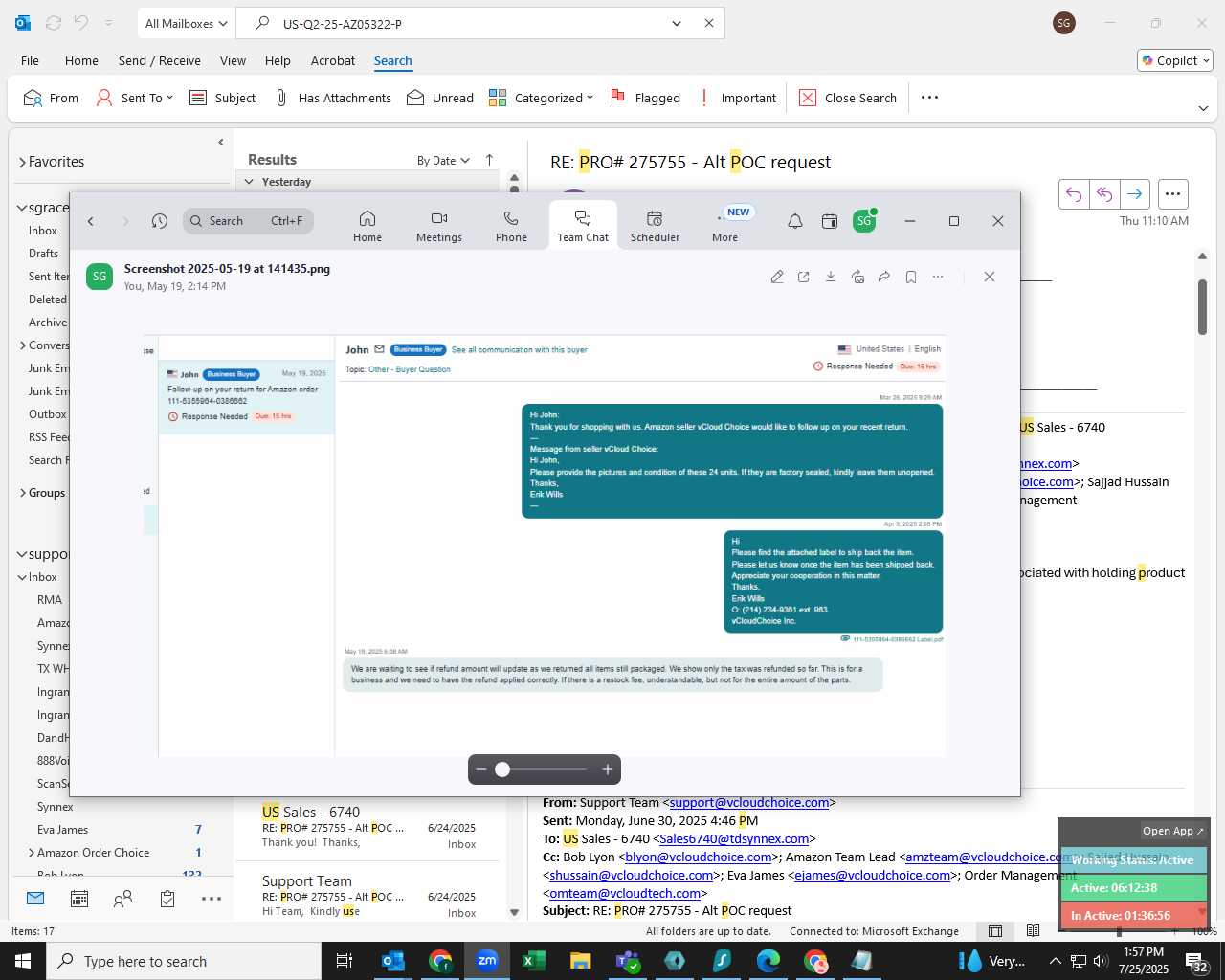Click the SG profile avatar in Zoom

[864, 221]
